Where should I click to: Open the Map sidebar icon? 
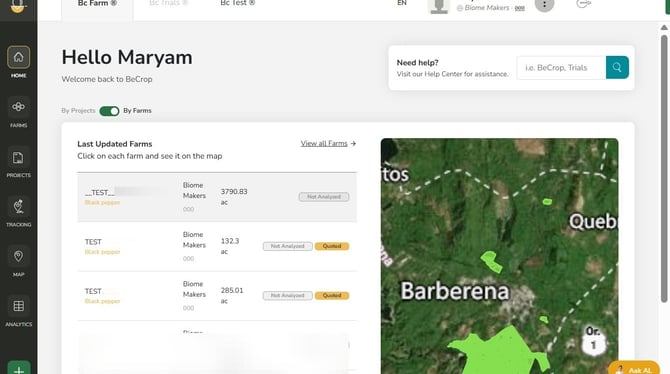click(x=18, y=256)
